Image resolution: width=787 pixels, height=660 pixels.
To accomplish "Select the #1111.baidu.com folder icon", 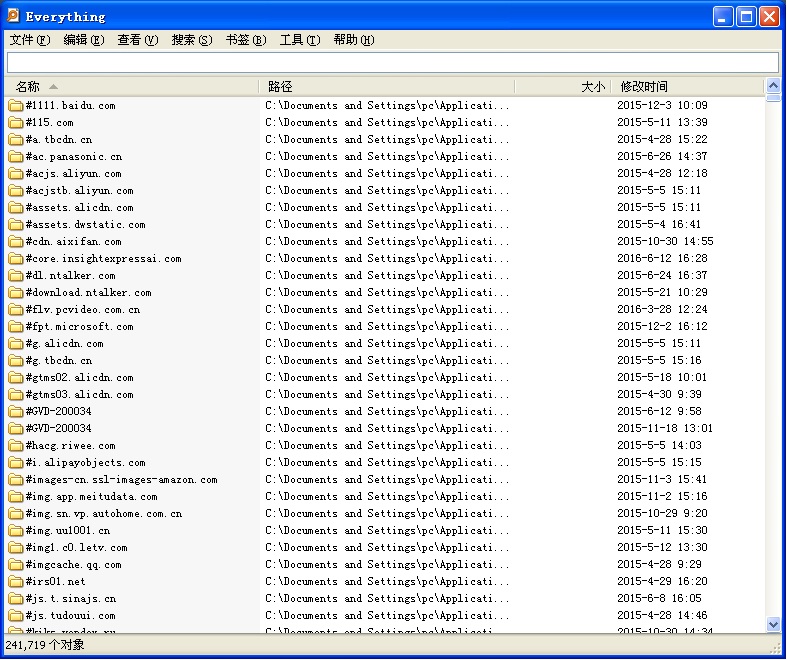I will [16, 105].
